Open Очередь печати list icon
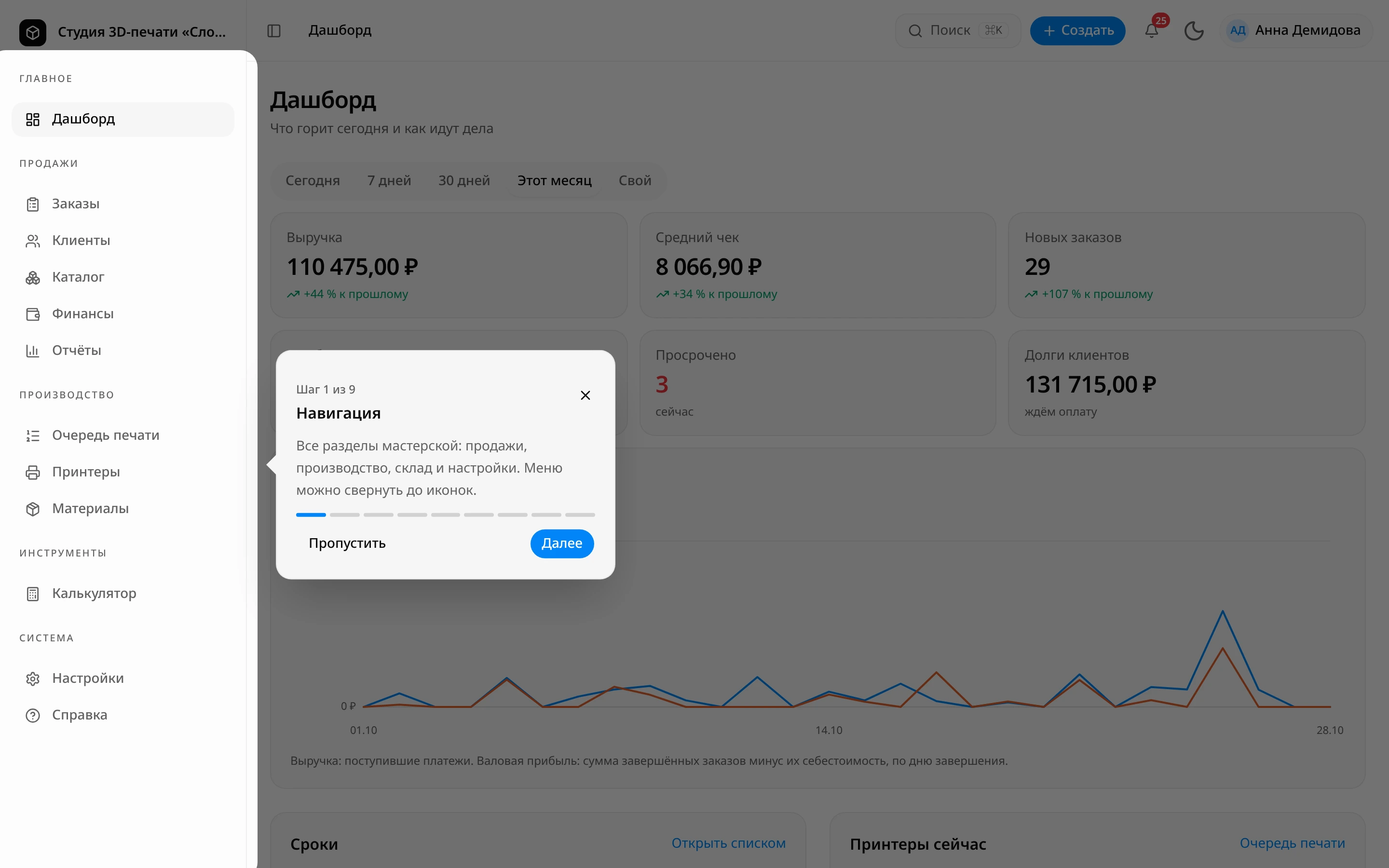The width and height of the screenshot is (1389, 868). 33,436
